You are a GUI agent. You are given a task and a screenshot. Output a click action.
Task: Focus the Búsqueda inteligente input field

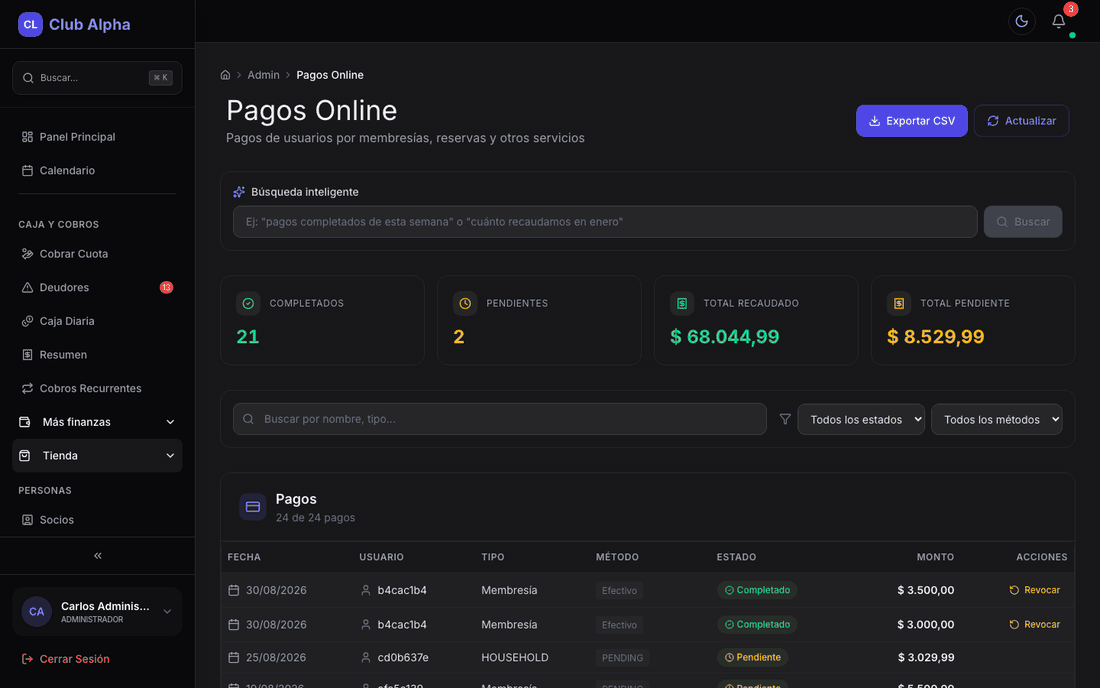[605, 222]
